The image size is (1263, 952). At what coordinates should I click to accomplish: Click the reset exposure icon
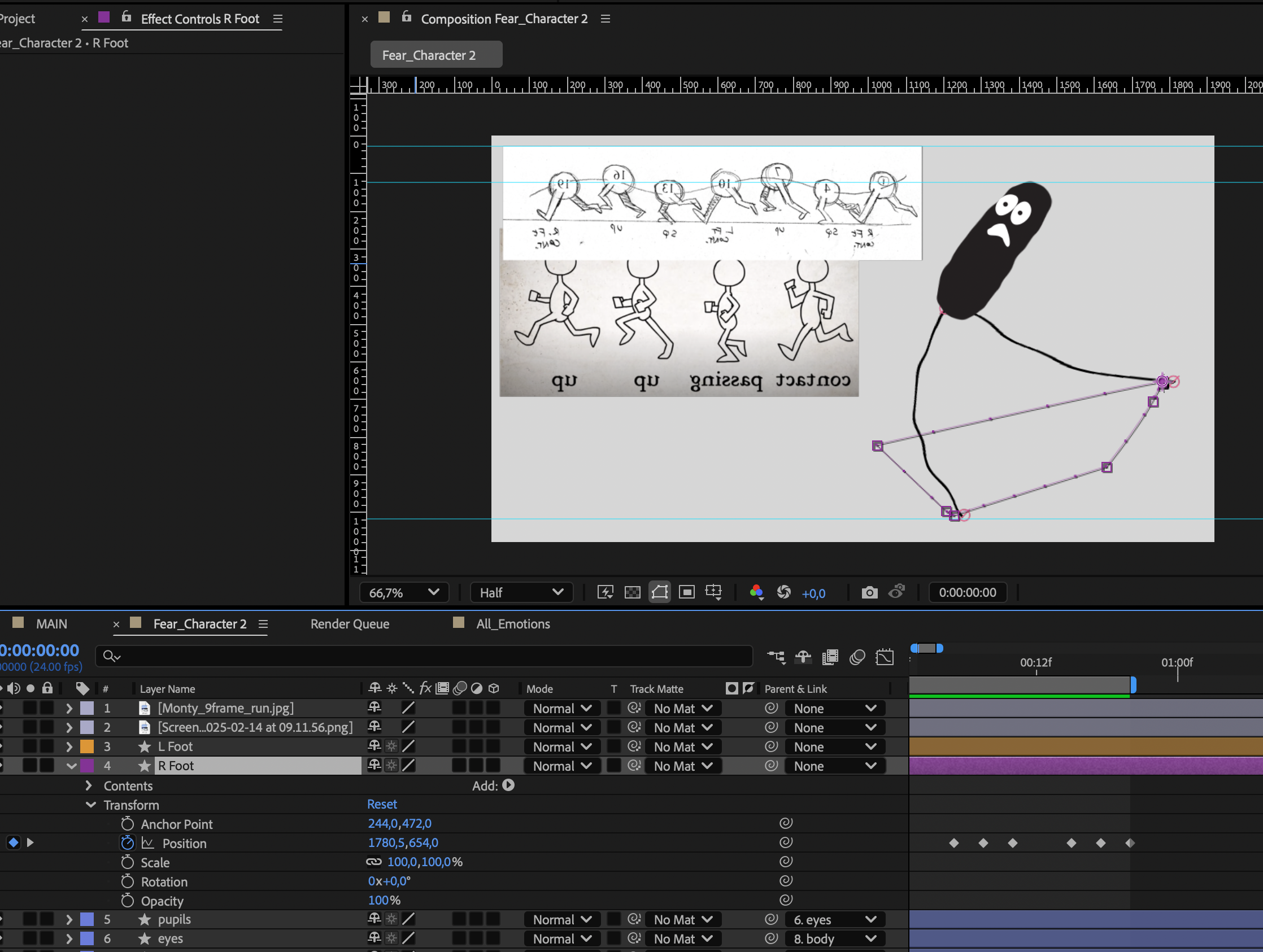tap(783, 592)
